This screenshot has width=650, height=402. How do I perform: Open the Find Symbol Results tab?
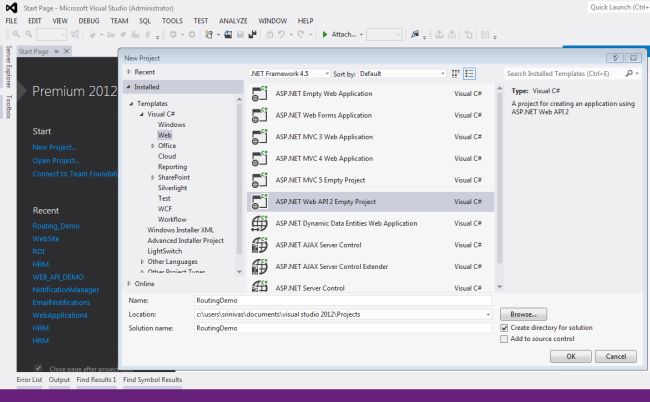click(152, 380)
